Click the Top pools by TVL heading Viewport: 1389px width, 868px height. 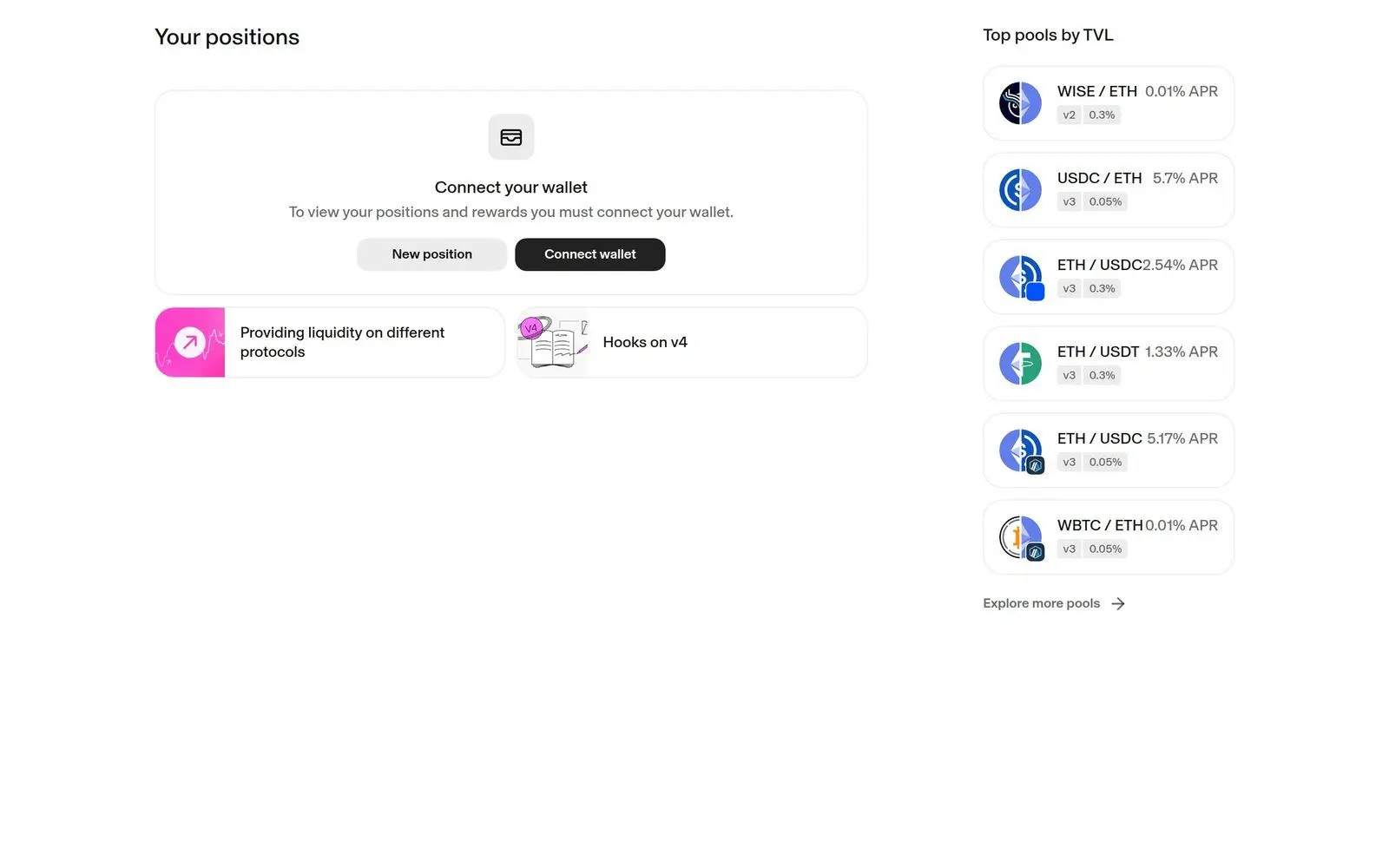click(1048, 36)
